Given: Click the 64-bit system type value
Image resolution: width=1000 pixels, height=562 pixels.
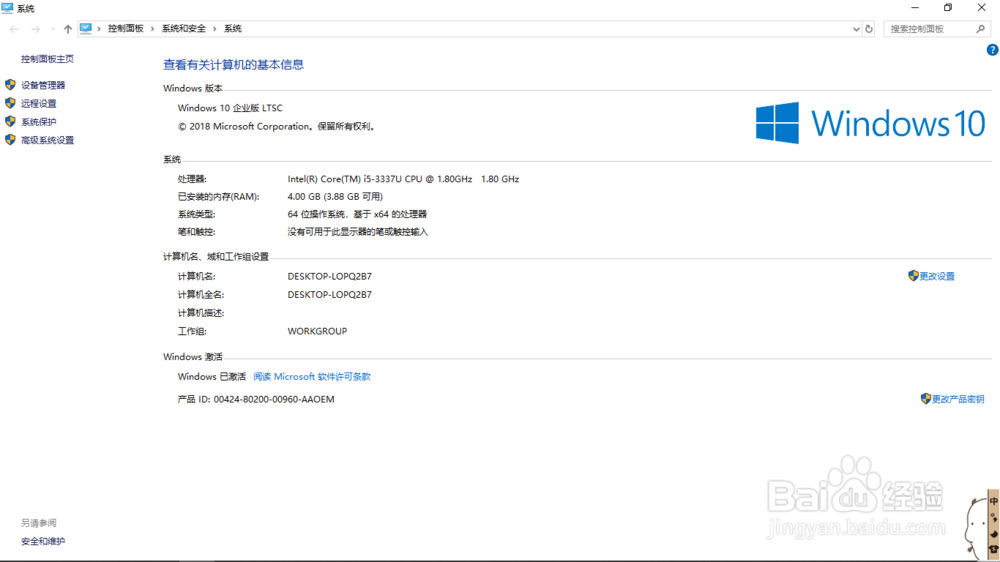Looking at the screenshot, I should pos(357,214).
